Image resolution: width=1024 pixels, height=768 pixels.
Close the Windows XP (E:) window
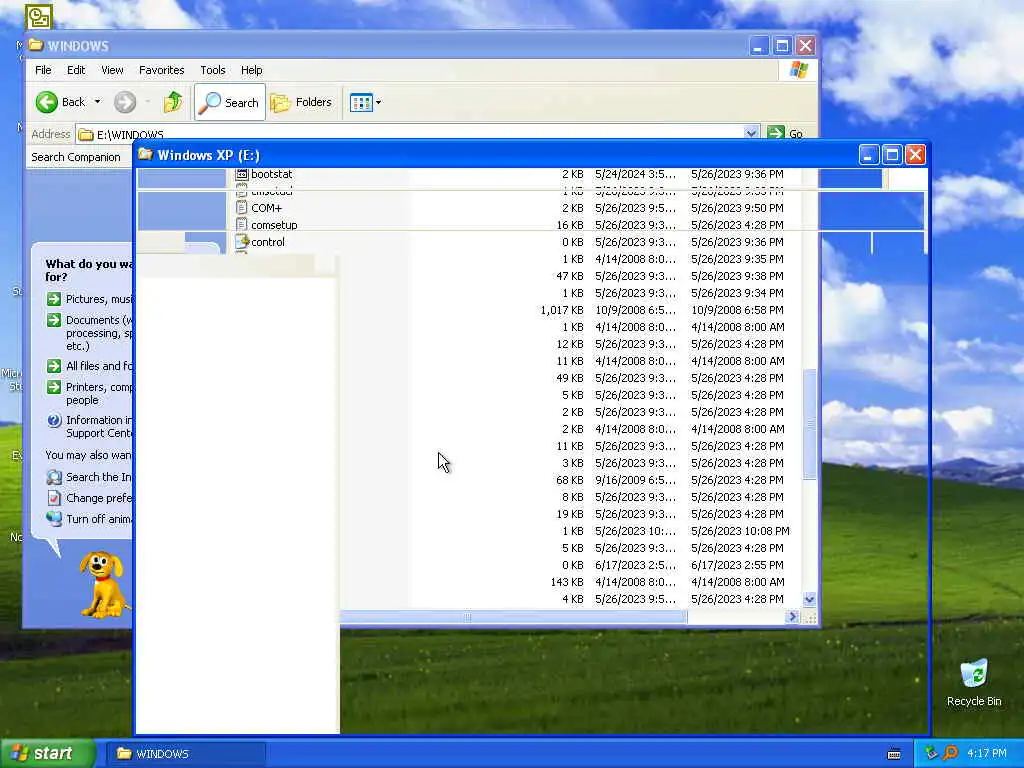pos(915,155)
